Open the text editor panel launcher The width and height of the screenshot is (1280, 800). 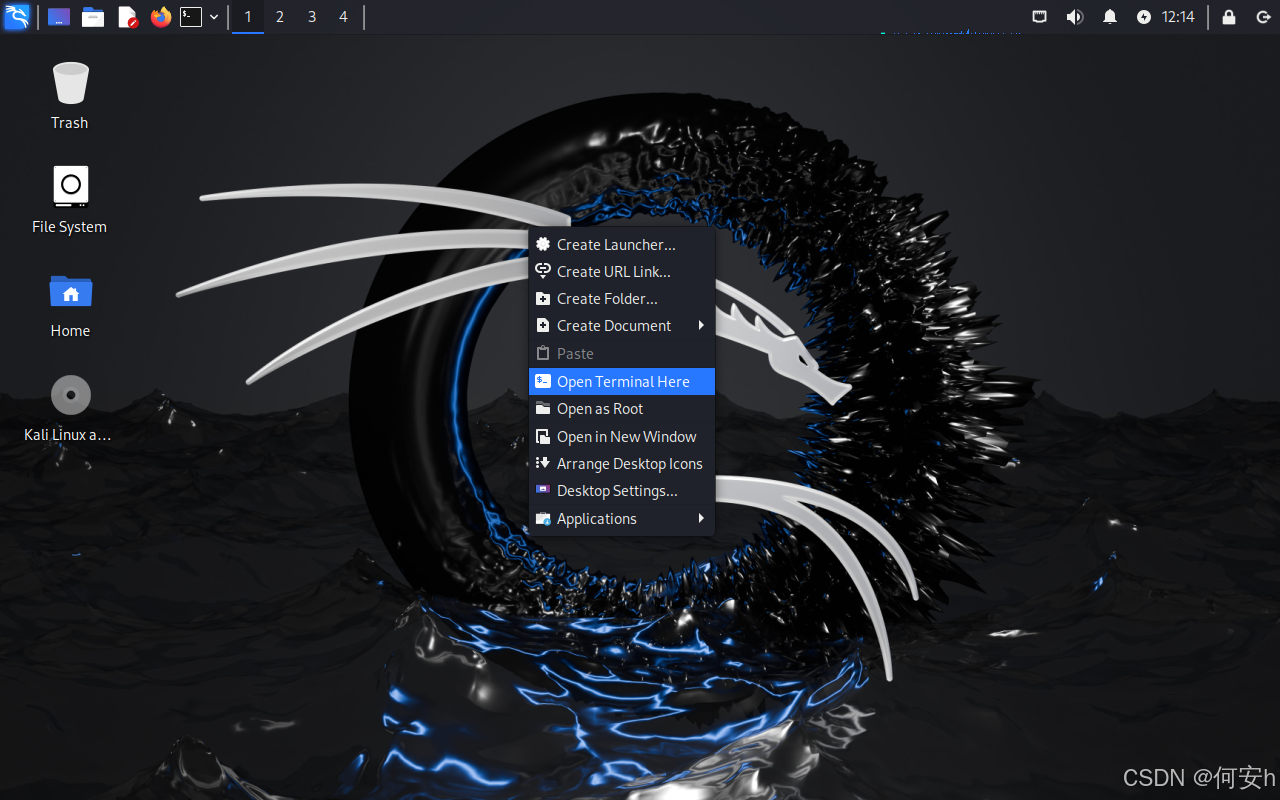pos(127,17)
